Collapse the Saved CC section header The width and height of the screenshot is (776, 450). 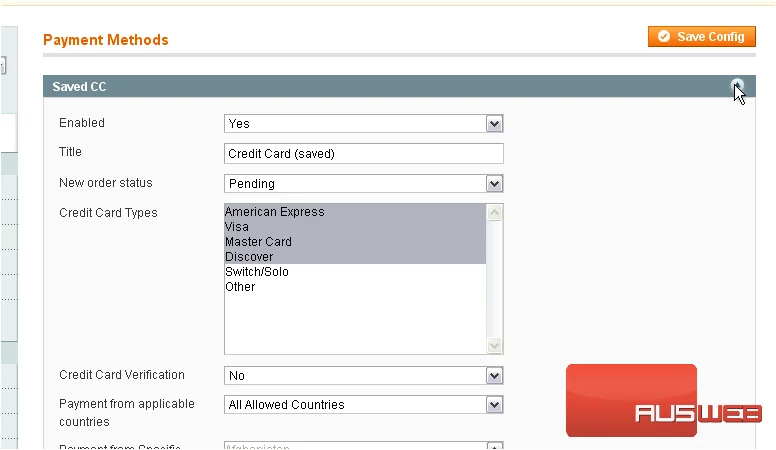coord(399,86)
